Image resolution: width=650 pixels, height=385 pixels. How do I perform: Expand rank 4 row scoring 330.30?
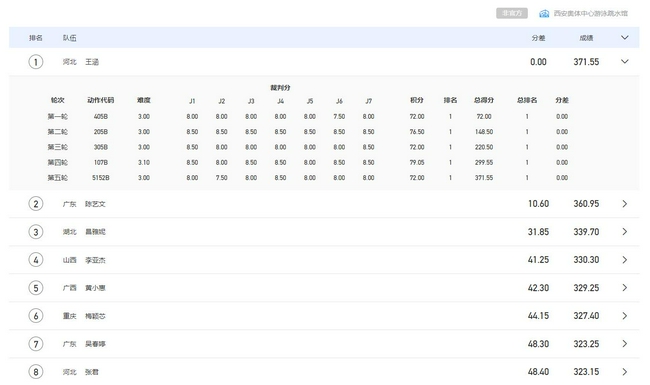click(625, 260)
